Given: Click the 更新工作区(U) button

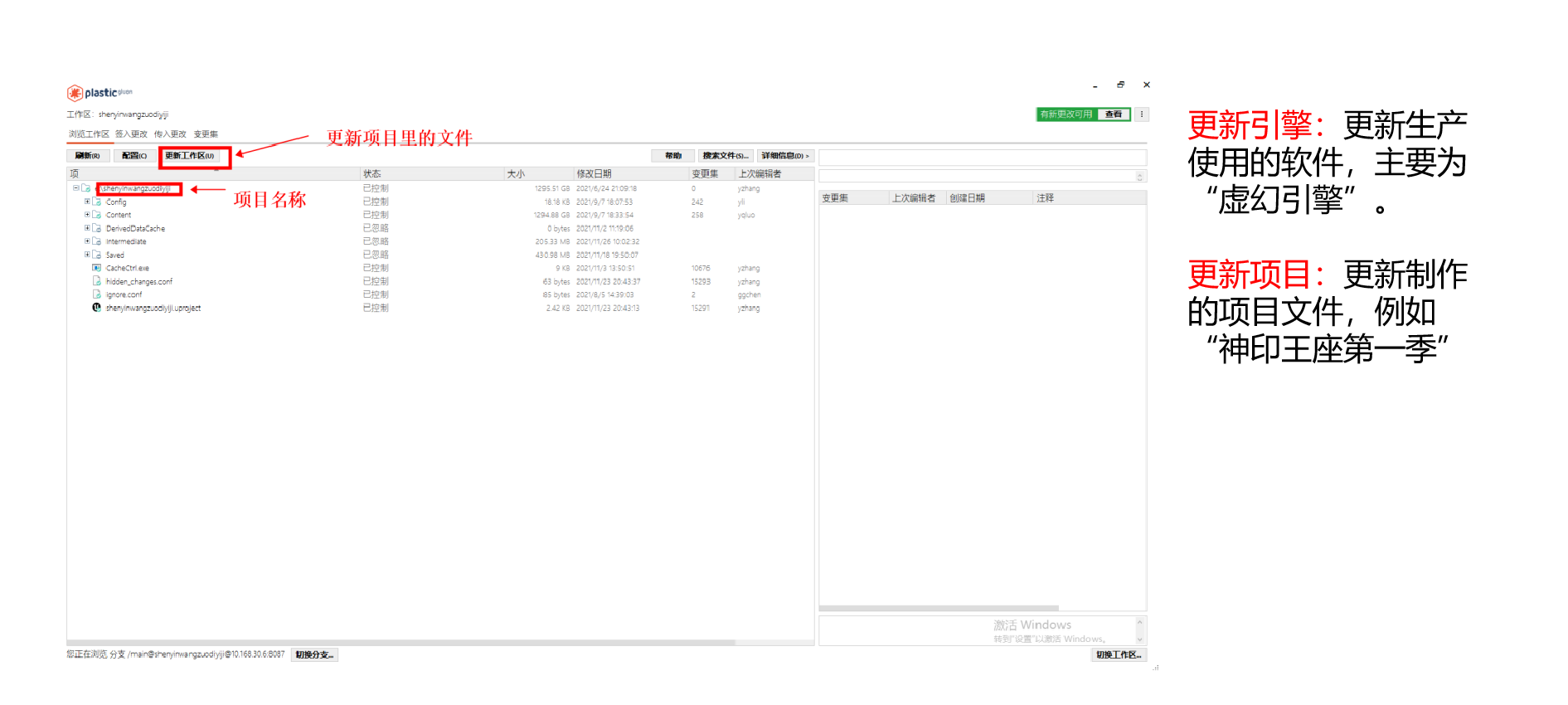Looking at the screenshot, I should [x=190, y=156].
